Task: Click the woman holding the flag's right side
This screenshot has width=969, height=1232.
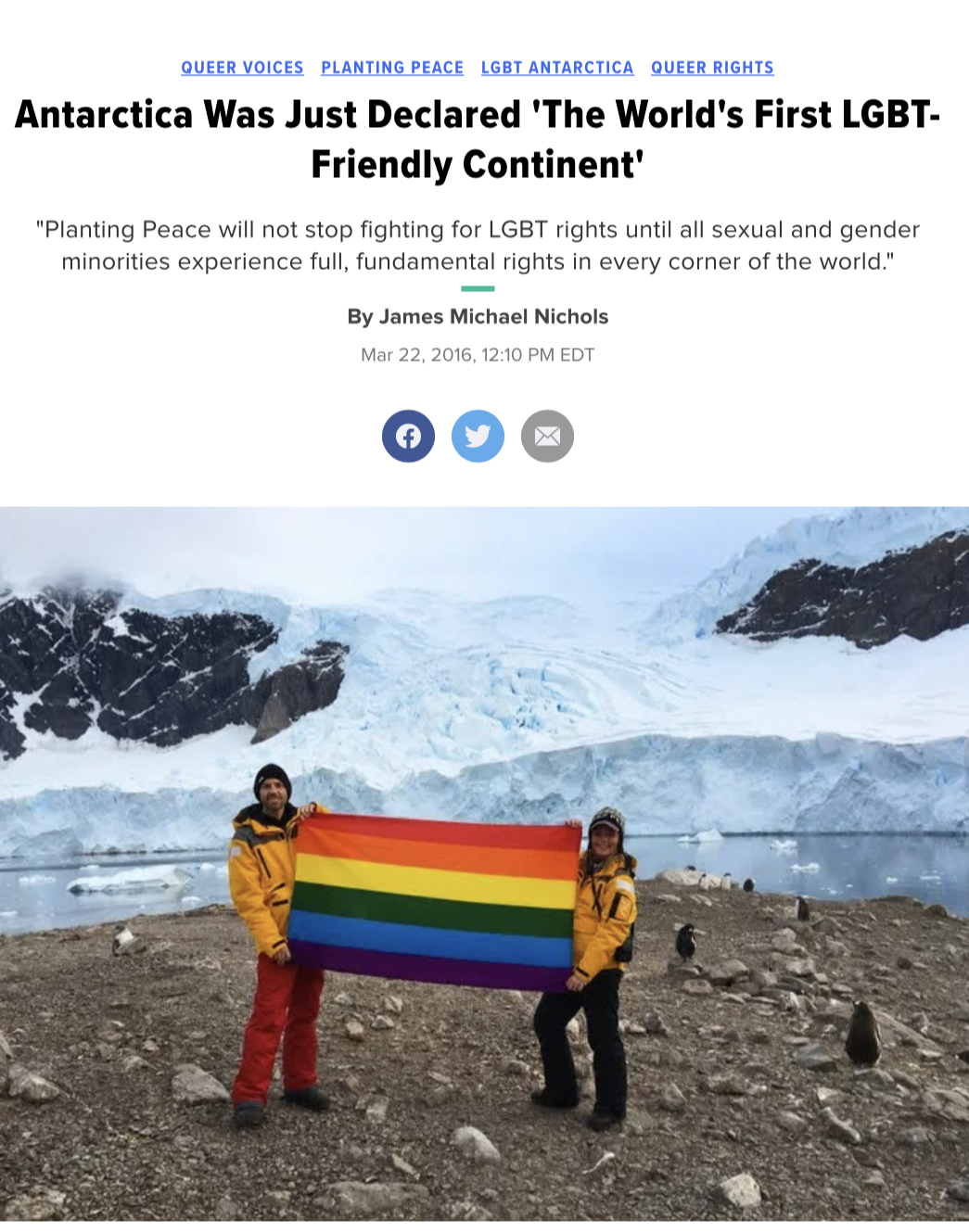Action: [x=592, y=964]
